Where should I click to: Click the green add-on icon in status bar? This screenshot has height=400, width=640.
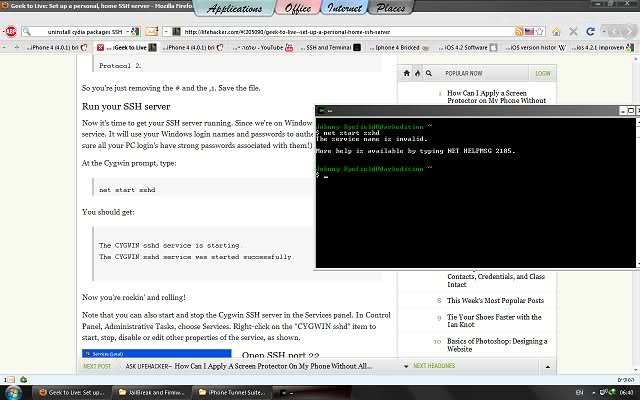click(23, 380)
